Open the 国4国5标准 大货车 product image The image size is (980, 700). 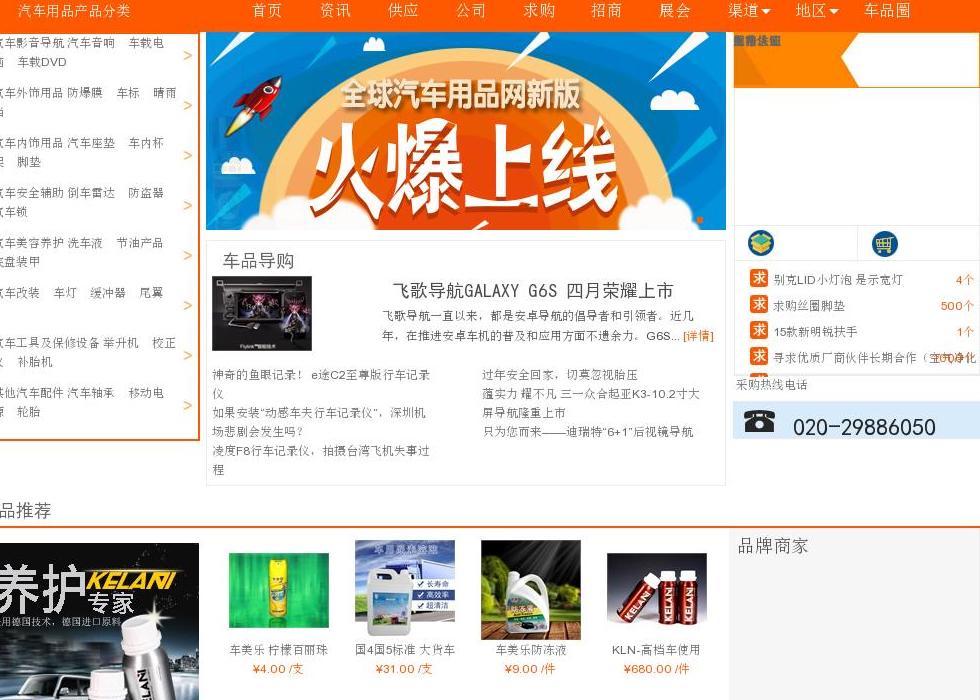(405, 588)
